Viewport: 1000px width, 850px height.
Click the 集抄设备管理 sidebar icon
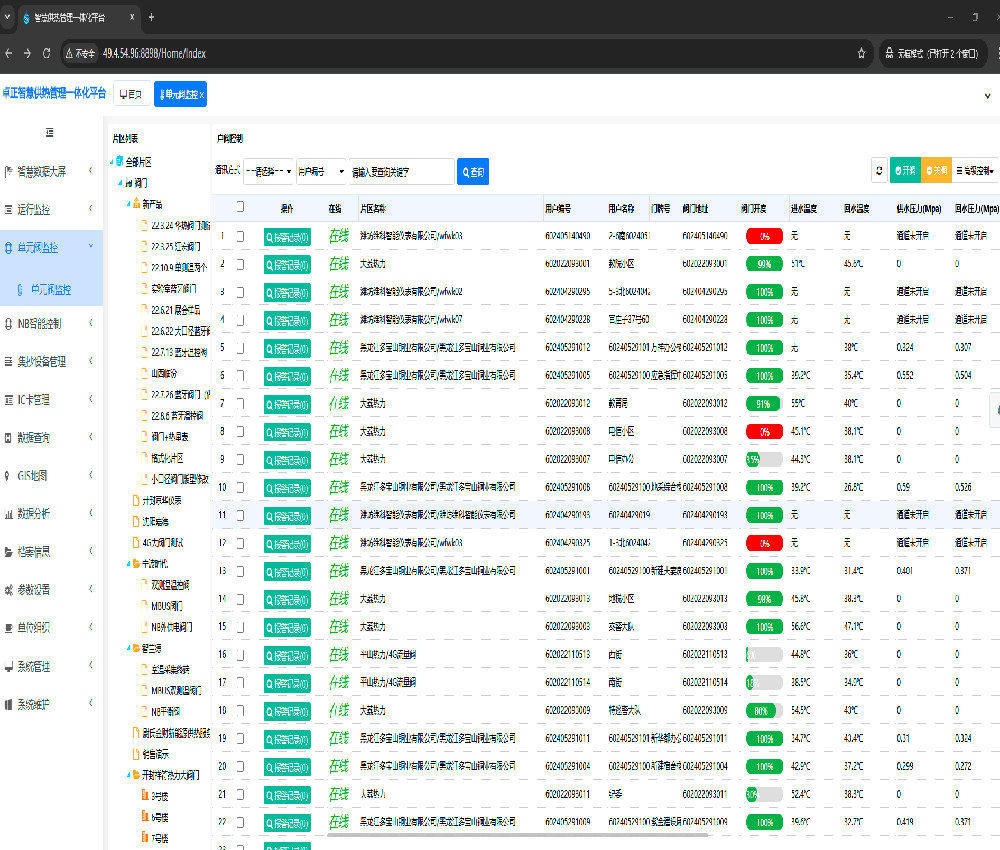[8, 362]
